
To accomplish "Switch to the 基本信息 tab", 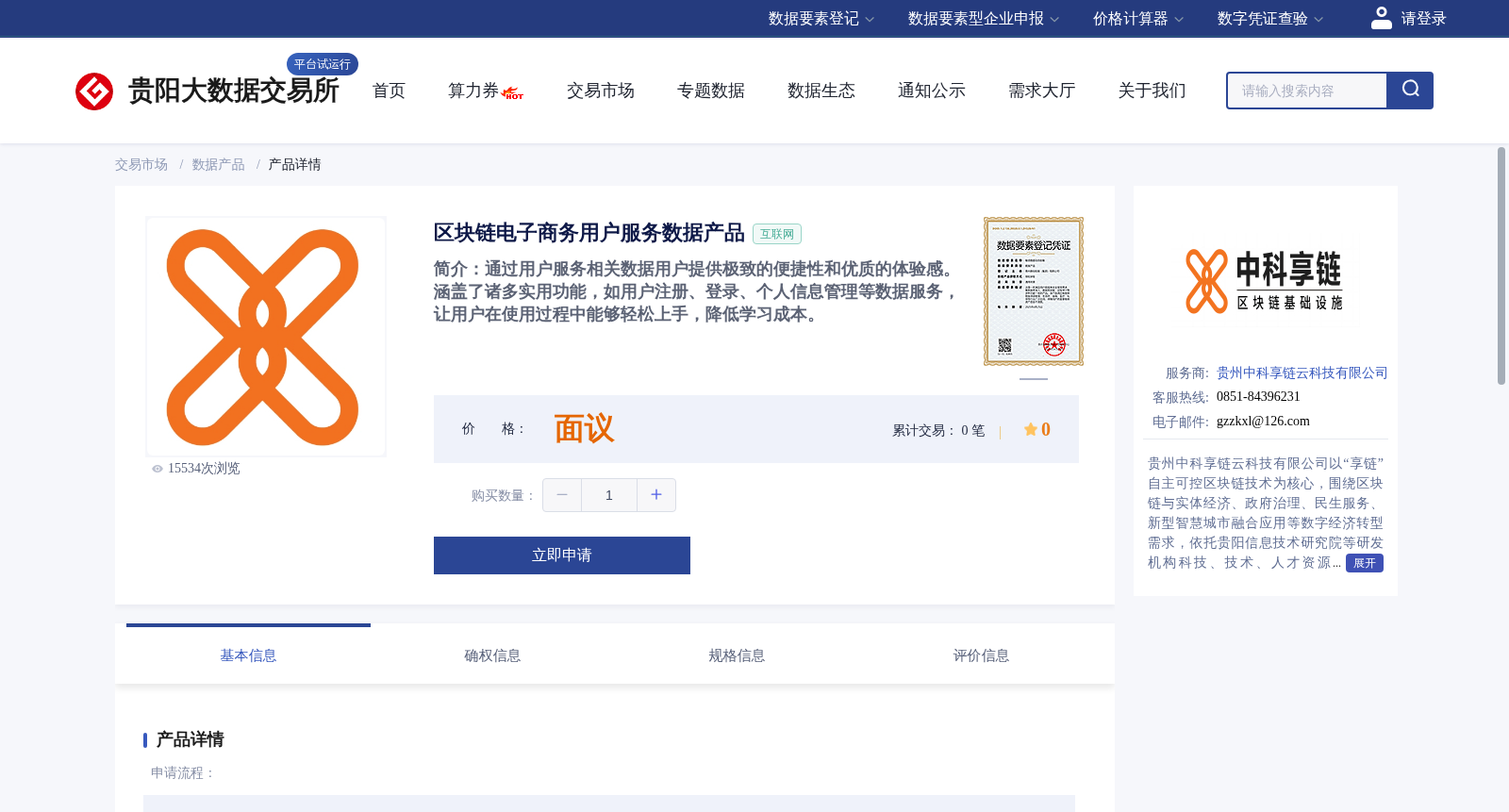I will [x=248, y=655].
